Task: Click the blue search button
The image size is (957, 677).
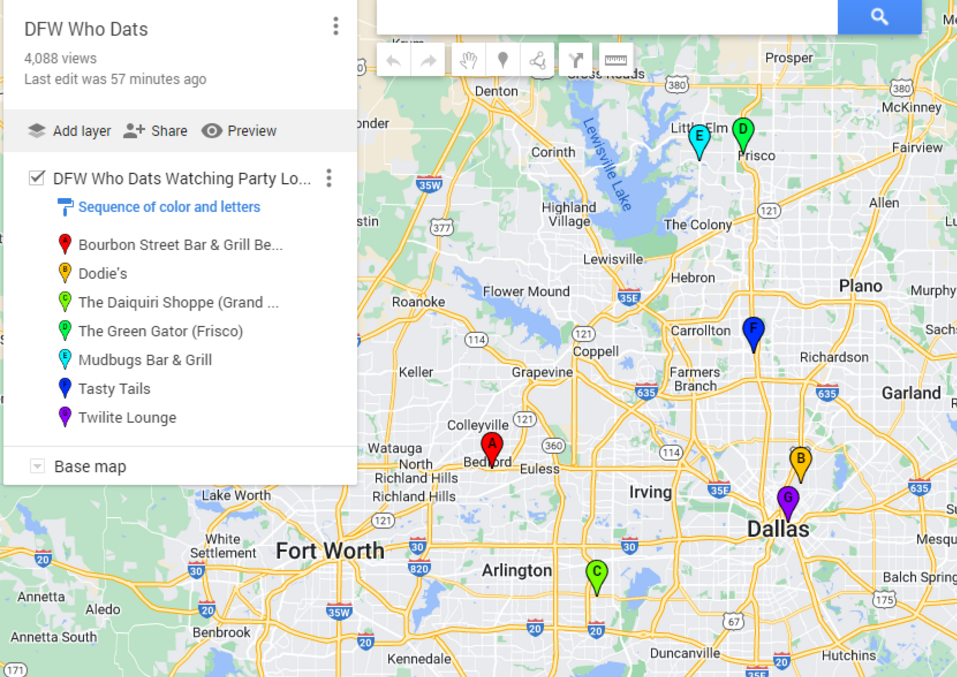Action: click(x=879, y=16)
